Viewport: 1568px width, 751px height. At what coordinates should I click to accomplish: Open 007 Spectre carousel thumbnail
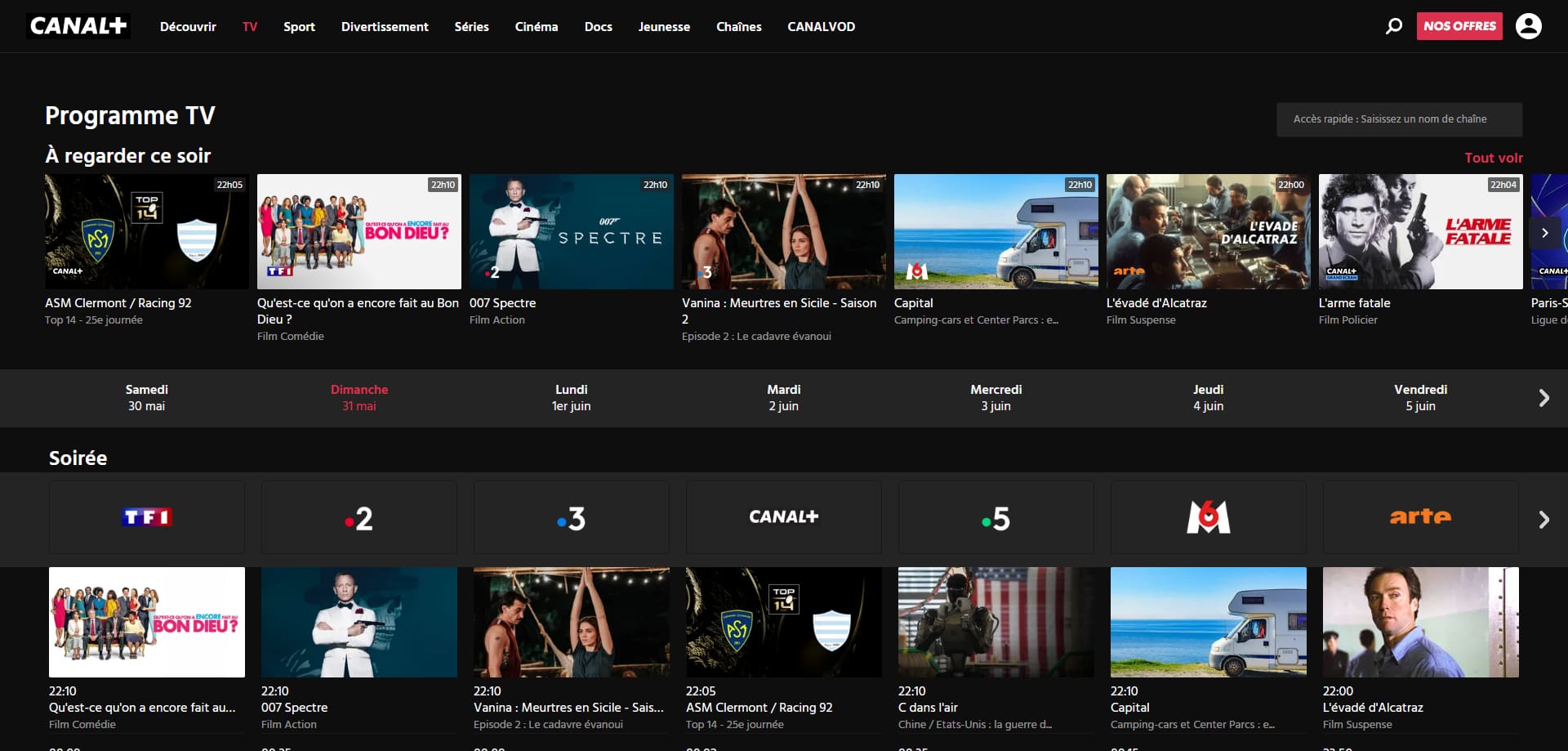pos(572,231)
